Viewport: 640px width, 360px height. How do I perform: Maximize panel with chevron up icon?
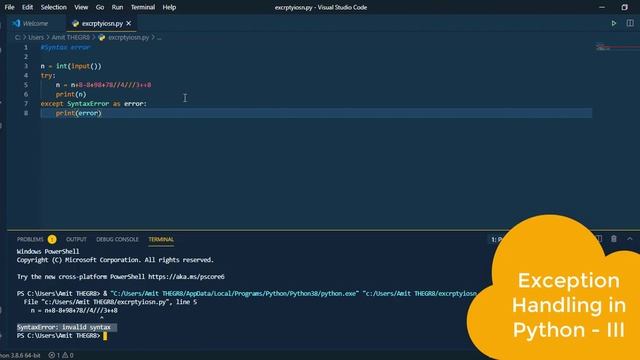coord(630,239)
